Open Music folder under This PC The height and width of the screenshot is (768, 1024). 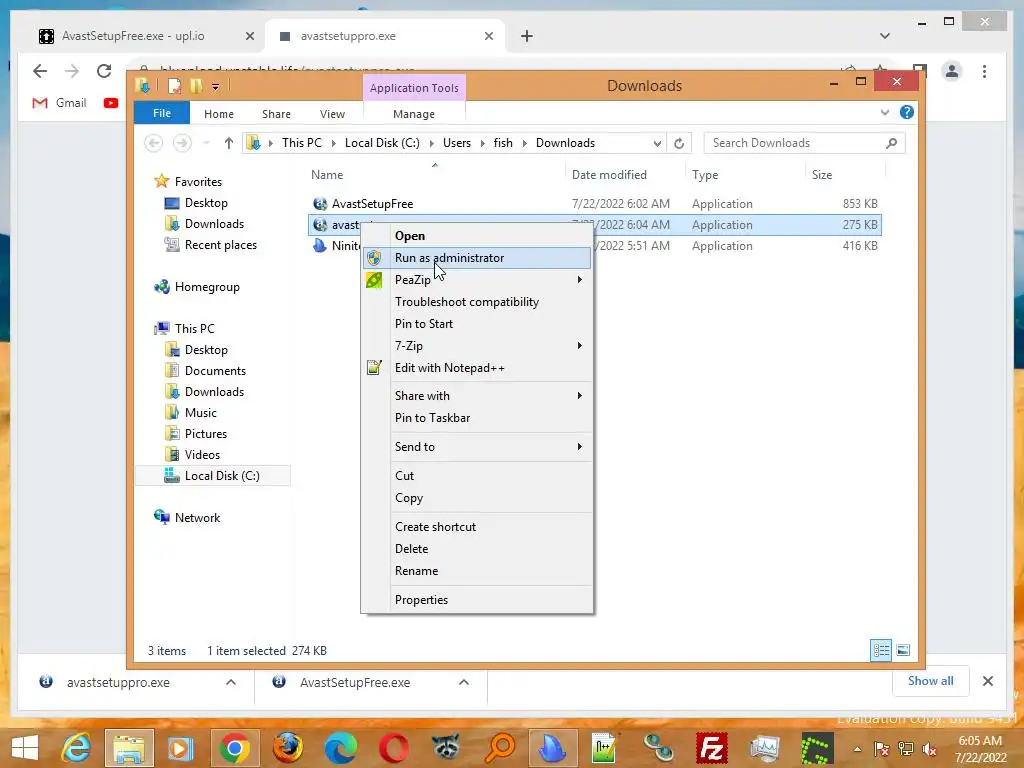[200, 413]
